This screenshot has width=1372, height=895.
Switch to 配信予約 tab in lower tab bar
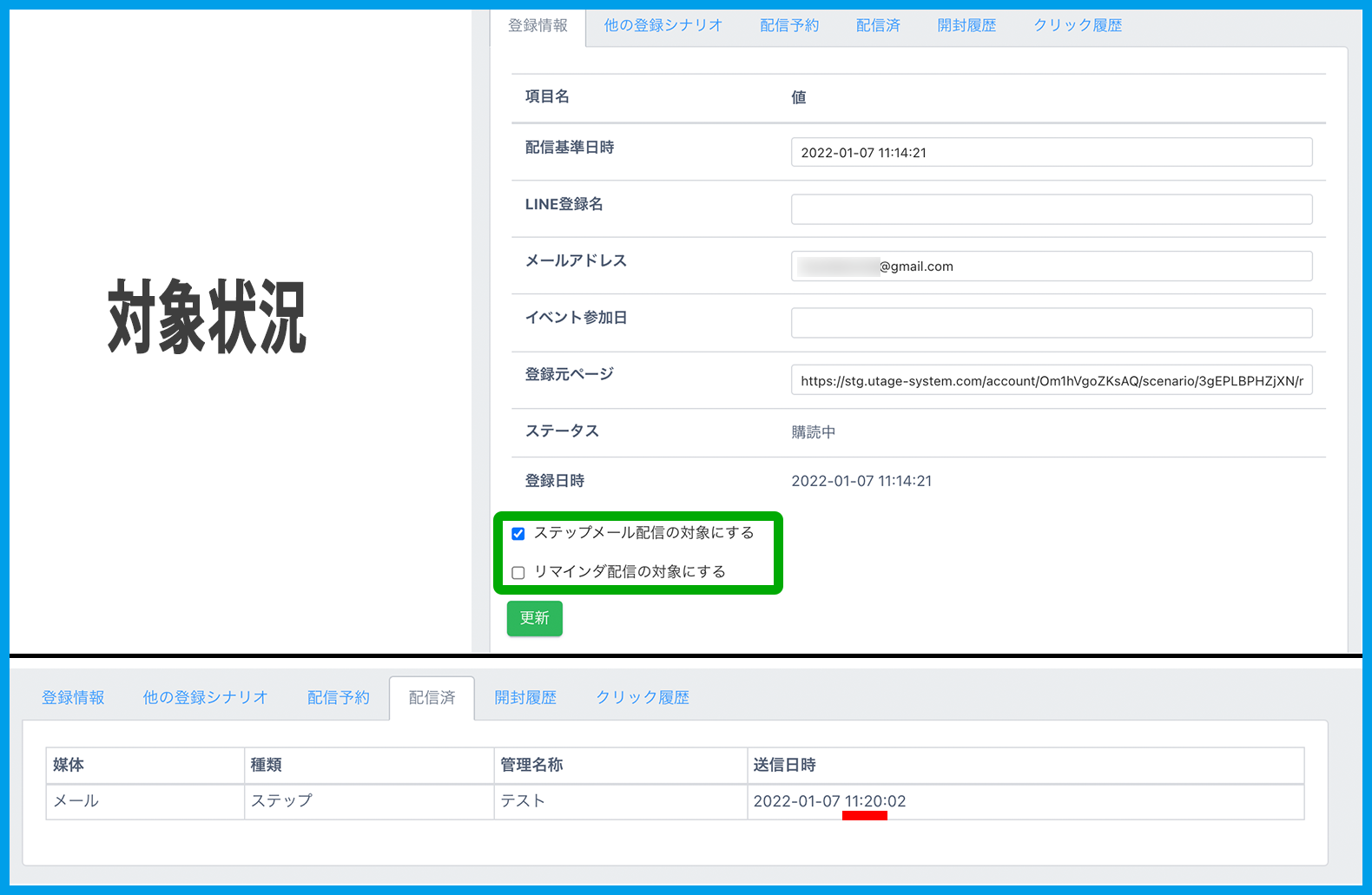pos(339,698)
